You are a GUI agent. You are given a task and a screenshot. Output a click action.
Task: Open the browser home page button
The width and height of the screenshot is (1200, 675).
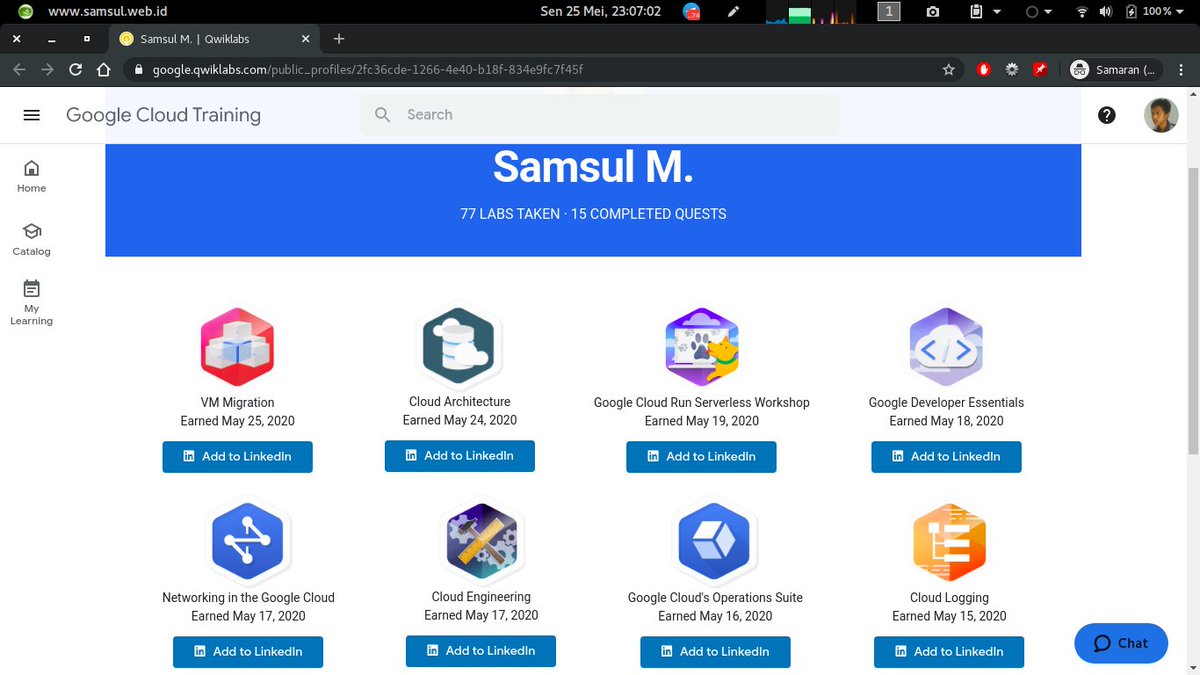[x=103, y=70]
